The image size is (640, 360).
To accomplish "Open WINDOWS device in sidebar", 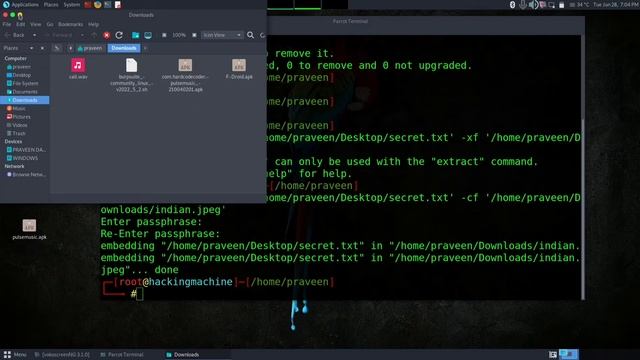I will [24, 158].
